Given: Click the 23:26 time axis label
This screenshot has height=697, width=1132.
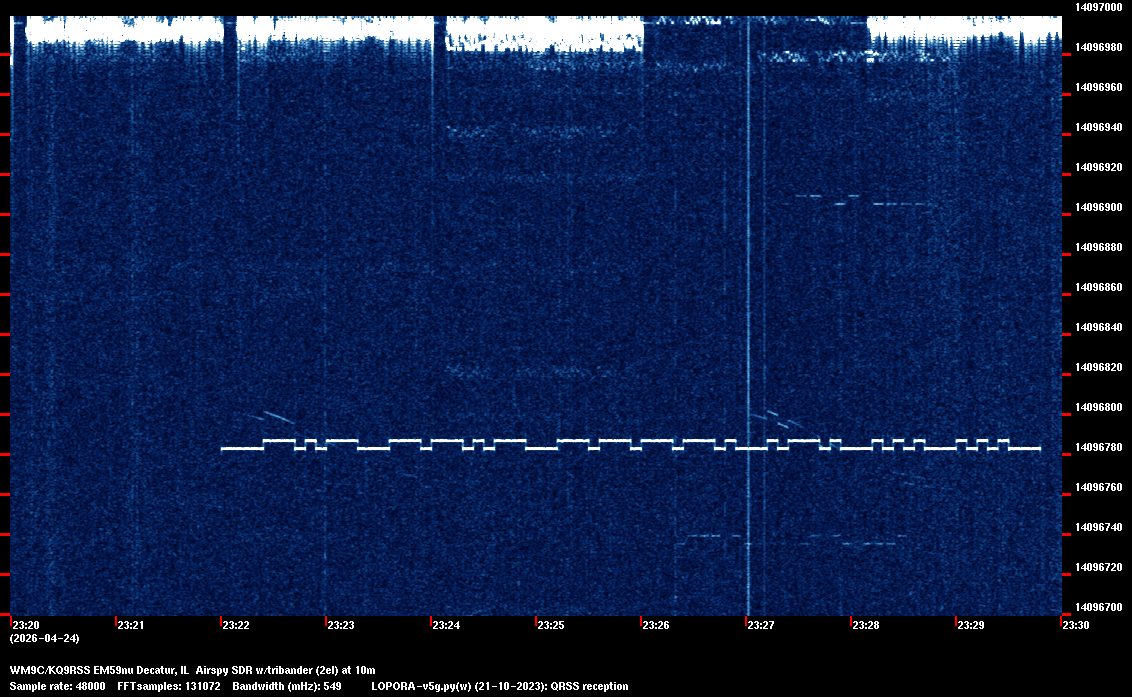Looking at the screenshot, I should 656,625.
